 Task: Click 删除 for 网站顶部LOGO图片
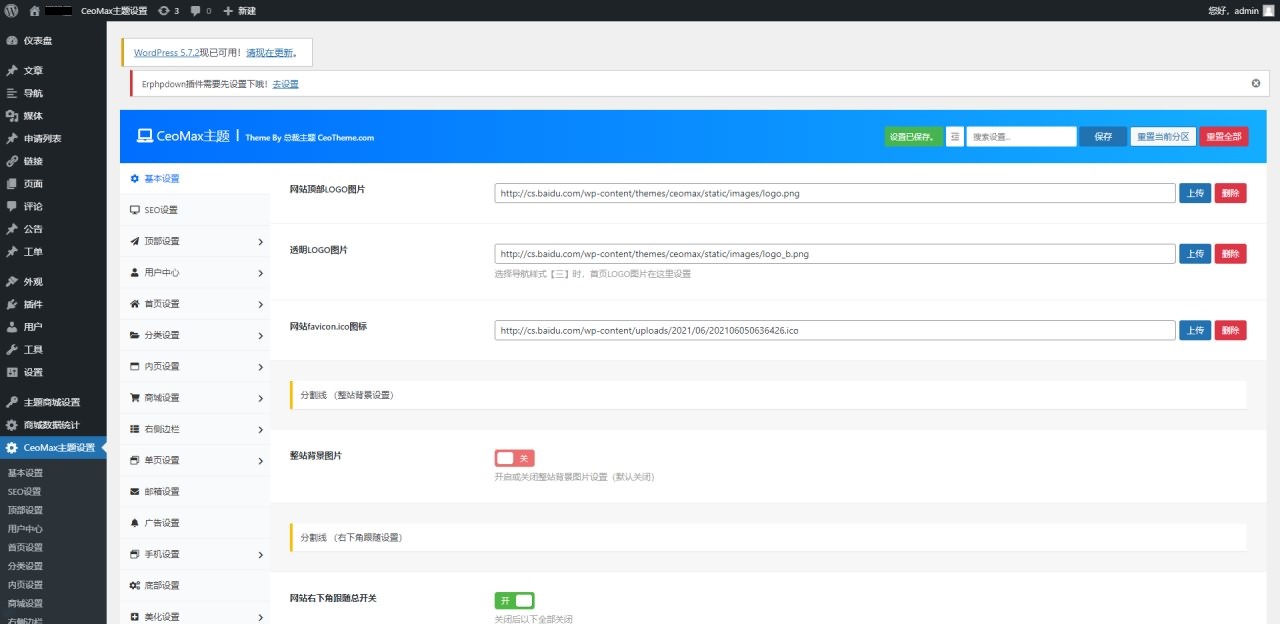coord(1231,194)
